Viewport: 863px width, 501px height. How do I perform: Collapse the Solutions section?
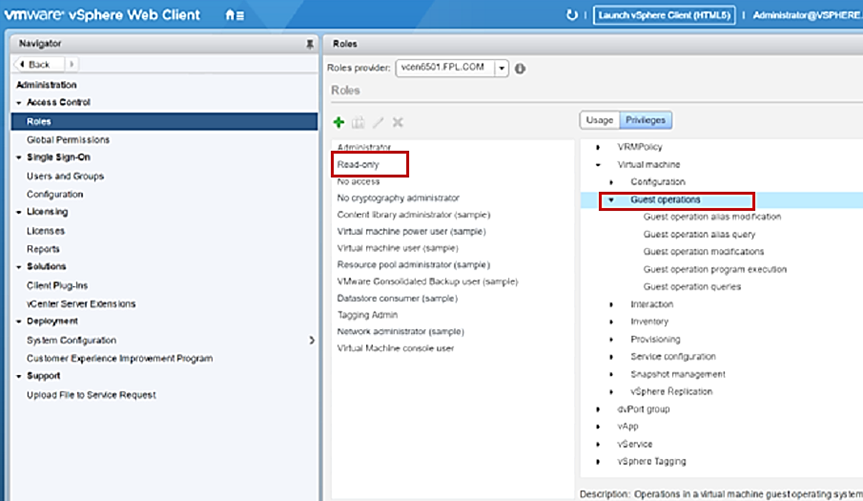19,267
